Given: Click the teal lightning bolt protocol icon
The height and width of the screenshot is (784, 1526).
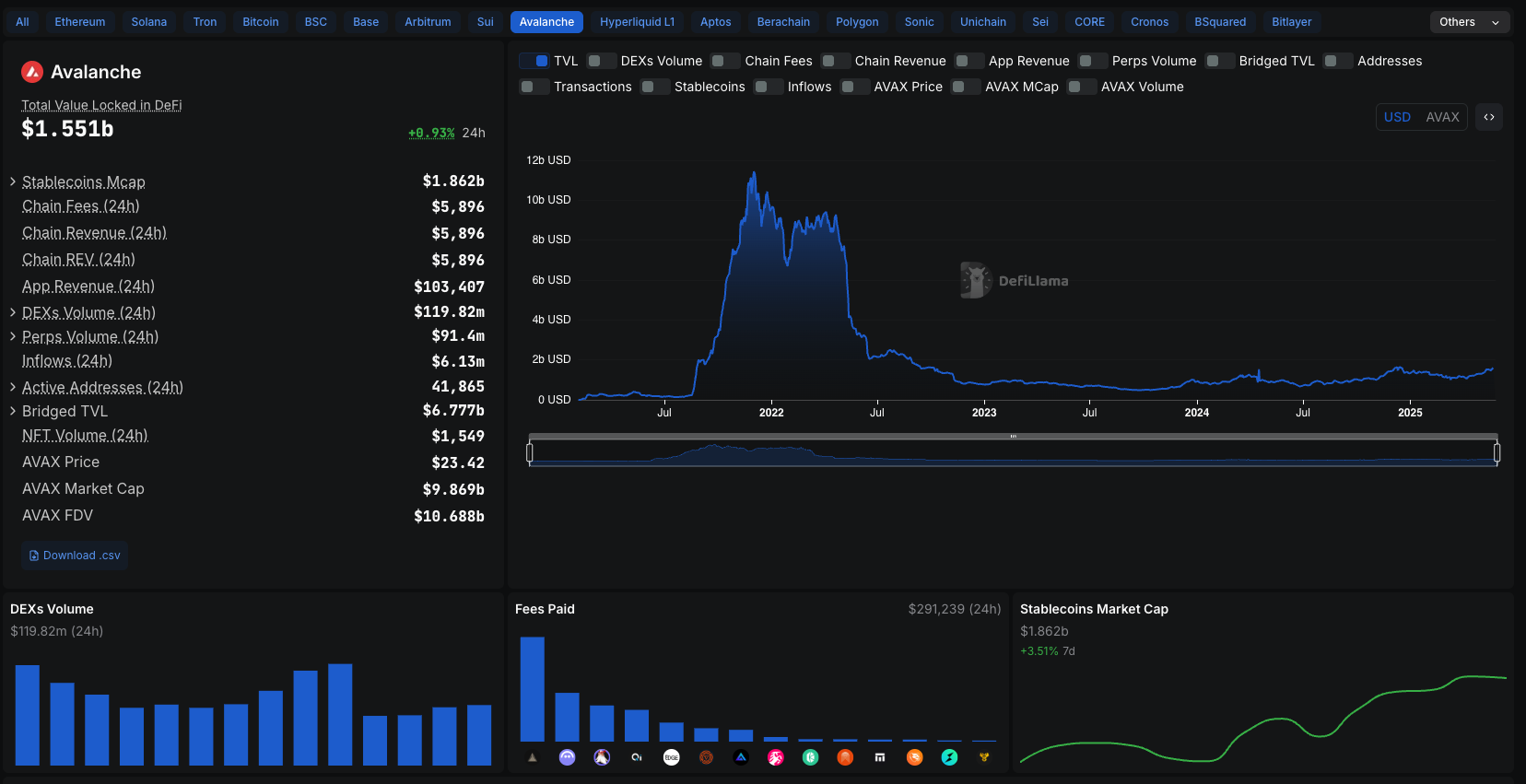Looking at the screenshot, I should click(949, 757).
